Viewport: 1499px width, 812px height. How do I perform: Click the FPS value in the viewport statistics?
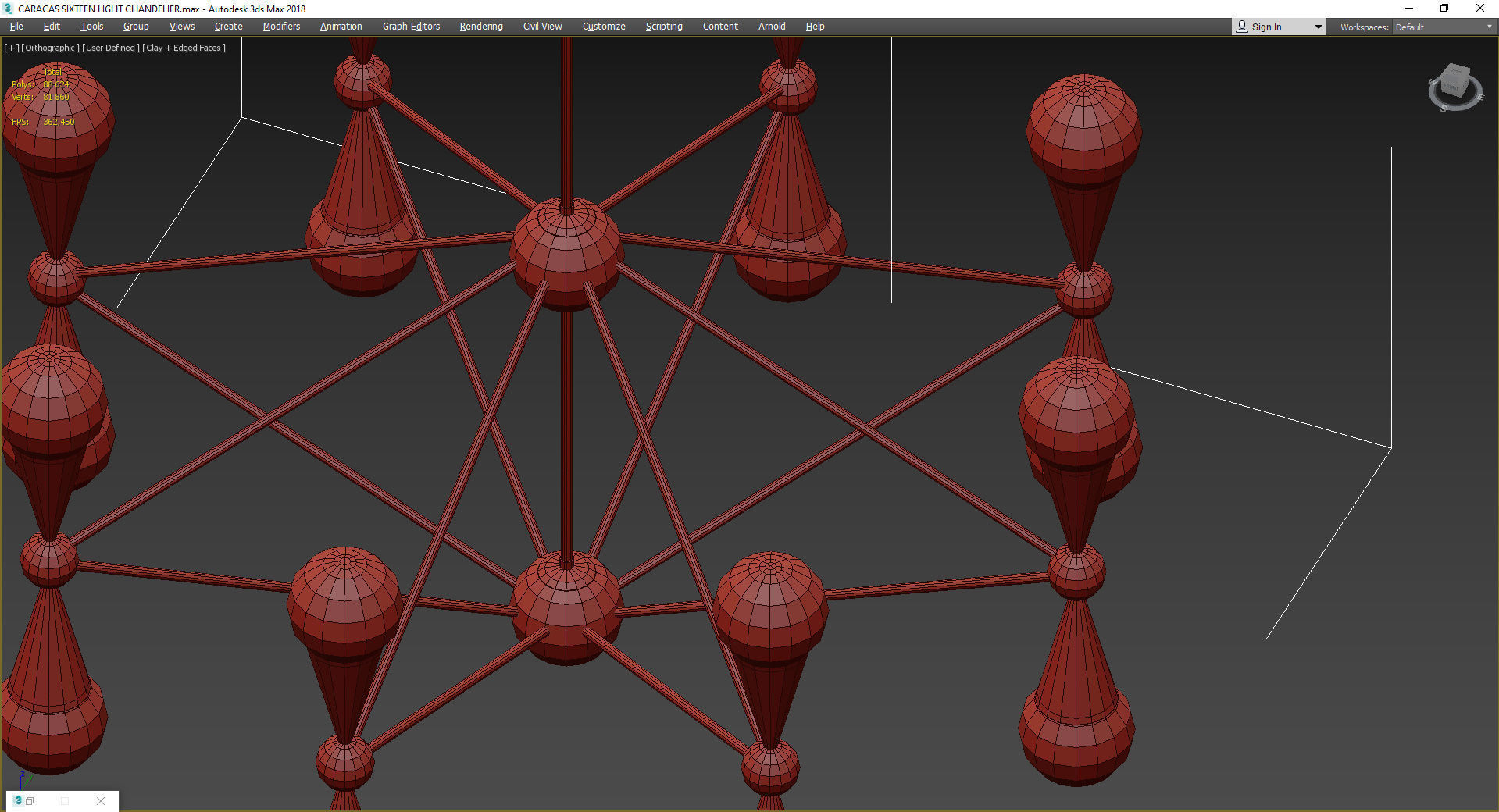(59, 122)
